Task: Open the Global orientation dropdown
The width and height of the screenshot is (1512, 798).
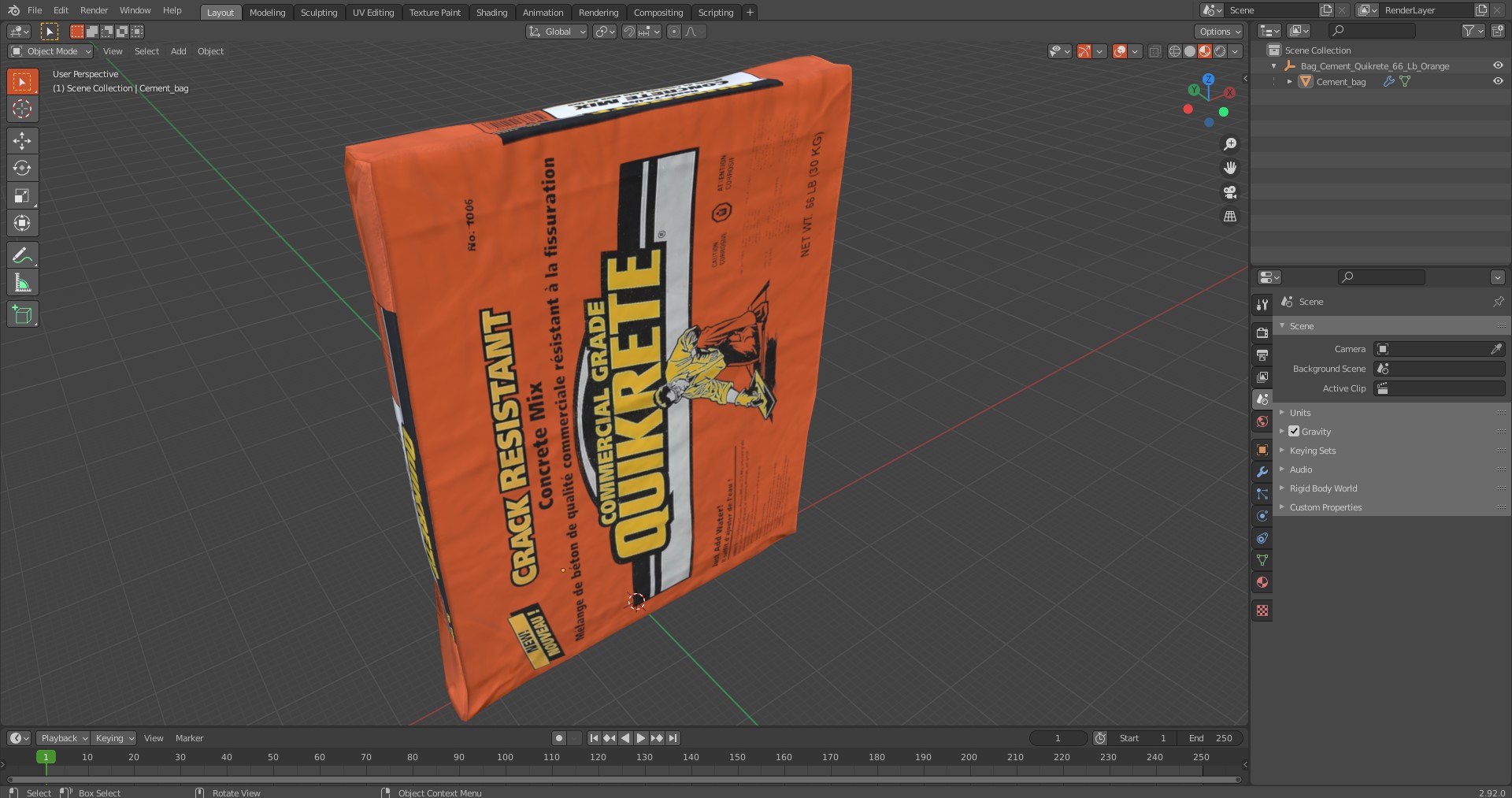Action: tap(557, 32)
